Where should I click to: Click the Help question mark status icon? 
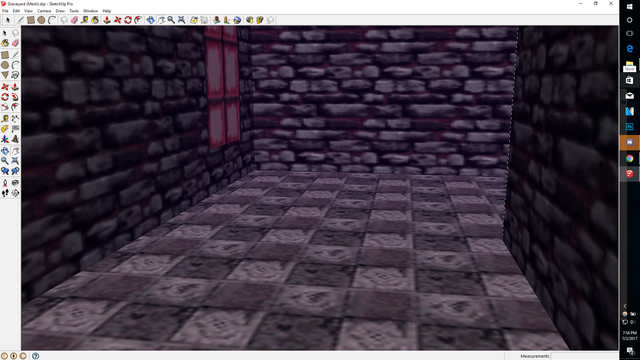pyautogui.click(x=36, y=356)
